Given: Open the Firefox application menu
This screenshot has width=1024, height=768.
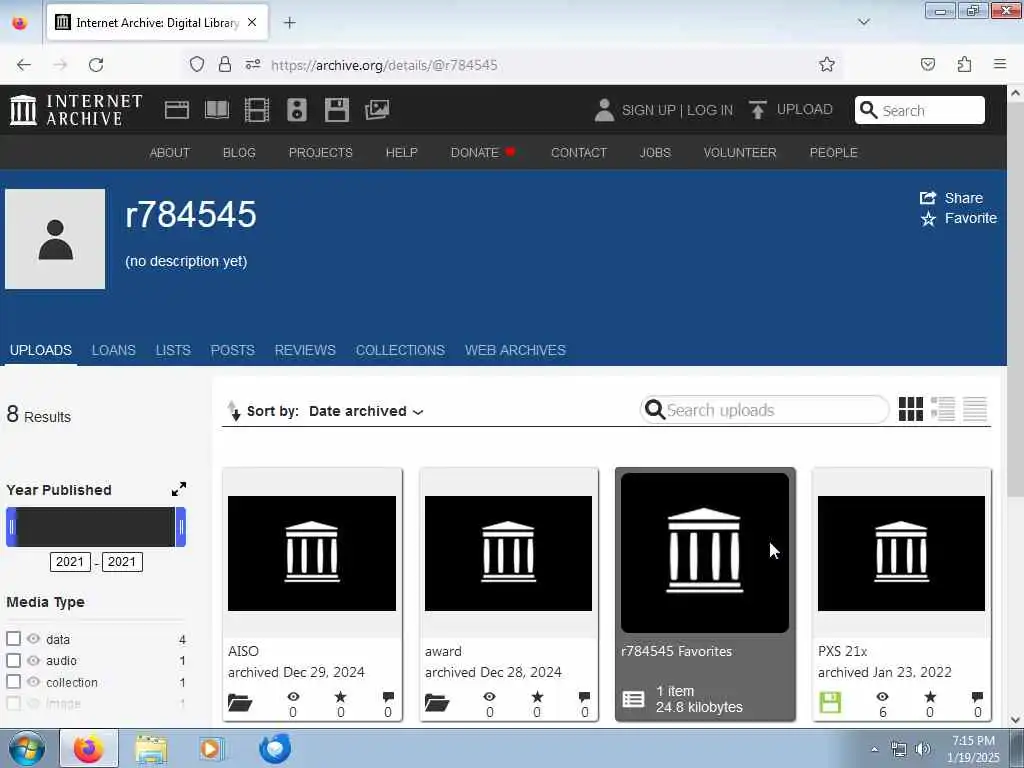Looking at the screenshot, I should [x=1000, y=64].
